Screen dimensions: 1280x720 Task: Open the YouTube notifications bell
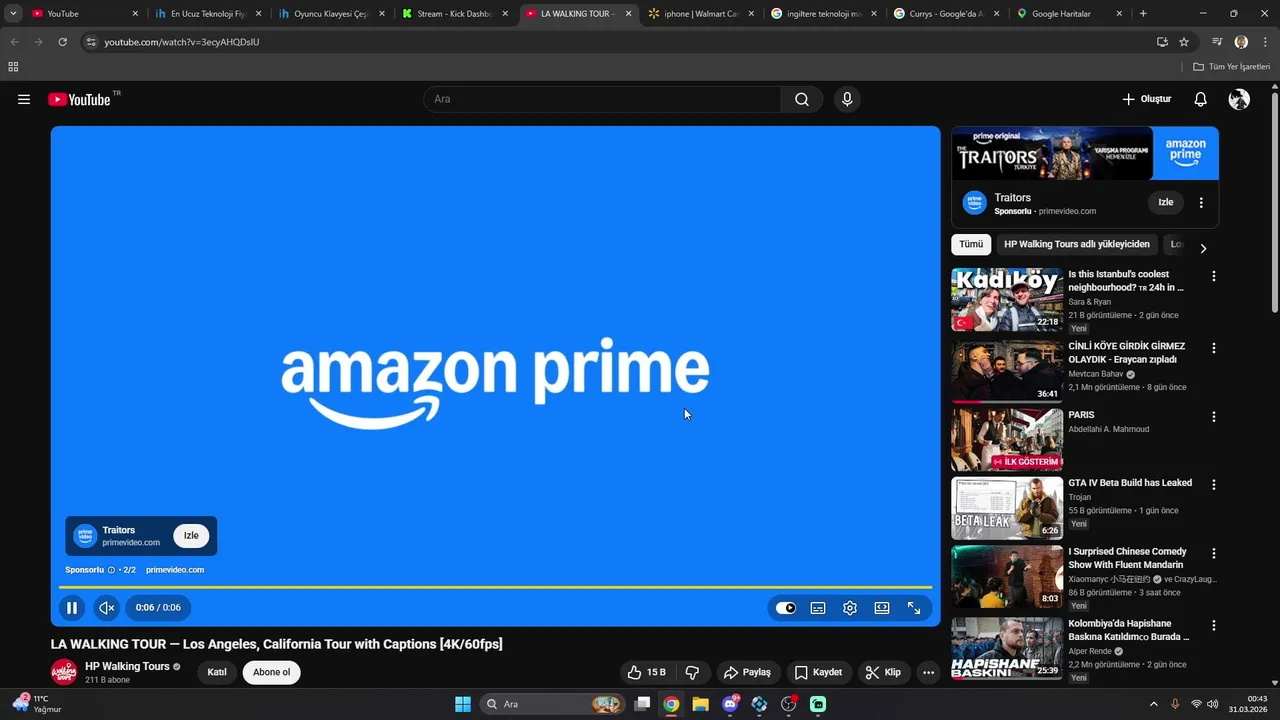coord(1200,99)
